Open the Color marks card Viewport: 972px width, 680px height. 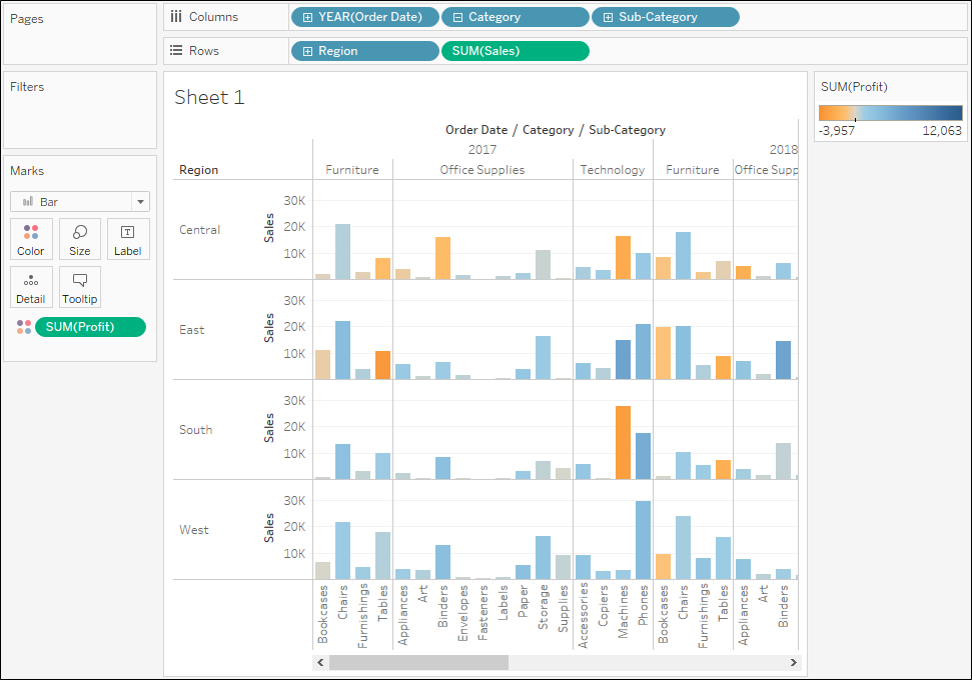pos(31,239)
